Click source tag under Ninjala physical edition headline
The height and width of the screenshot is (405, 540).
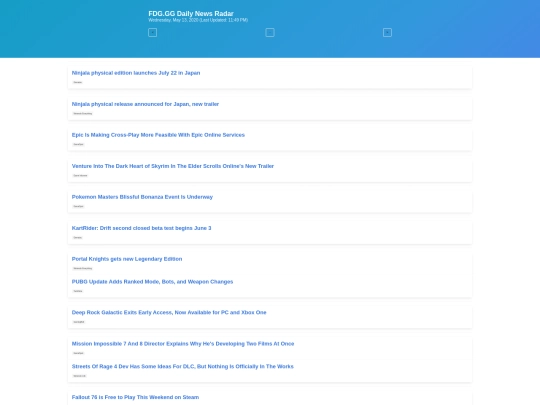tap(77, 82)
